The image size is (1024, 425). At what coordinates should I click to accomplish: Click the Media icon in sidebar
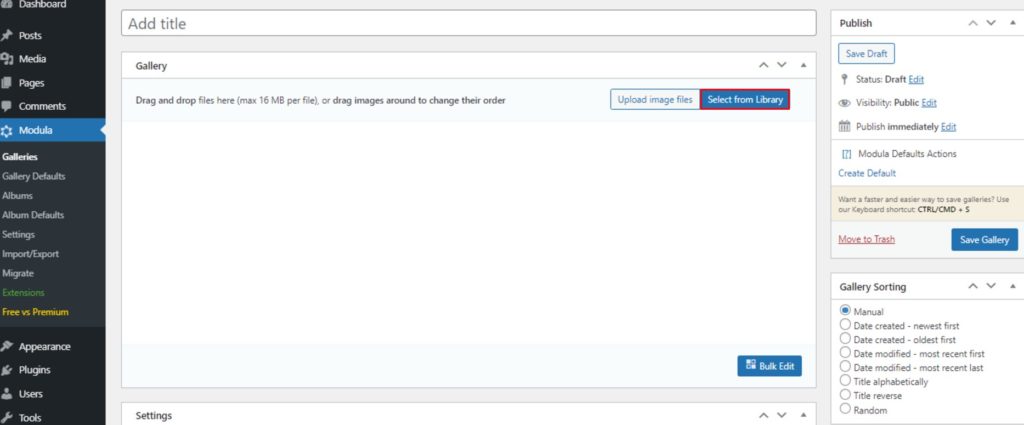click(8, 59)
